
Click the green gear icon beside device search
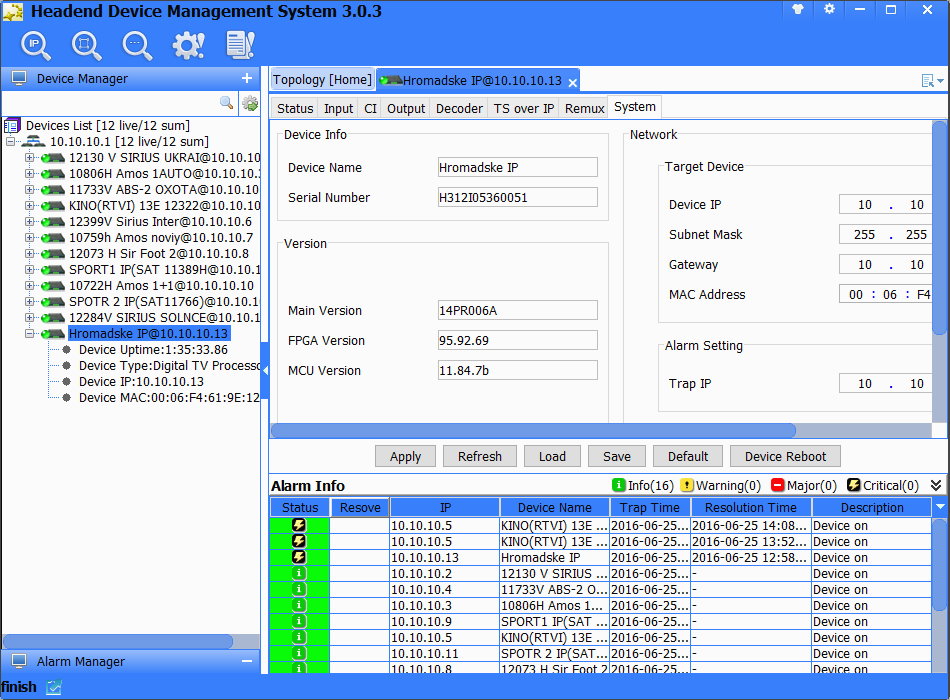250,103
